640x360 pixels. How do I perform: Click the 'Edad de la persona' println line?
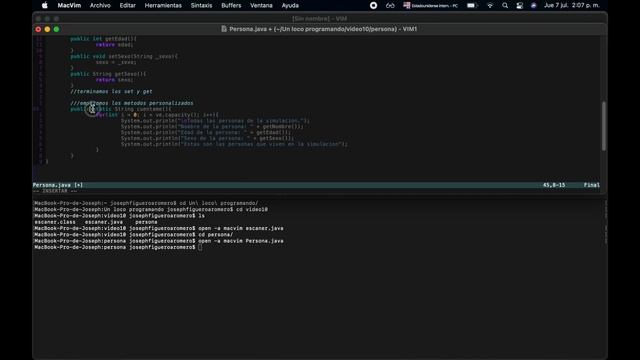point(206,132)
